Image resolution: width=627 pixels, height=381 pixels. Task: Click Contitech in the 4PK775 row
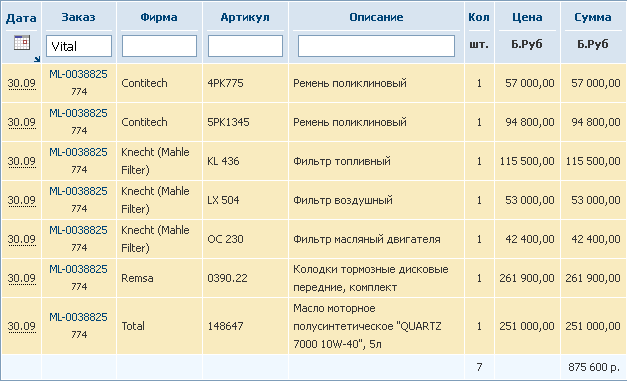[x=144, y=83]
